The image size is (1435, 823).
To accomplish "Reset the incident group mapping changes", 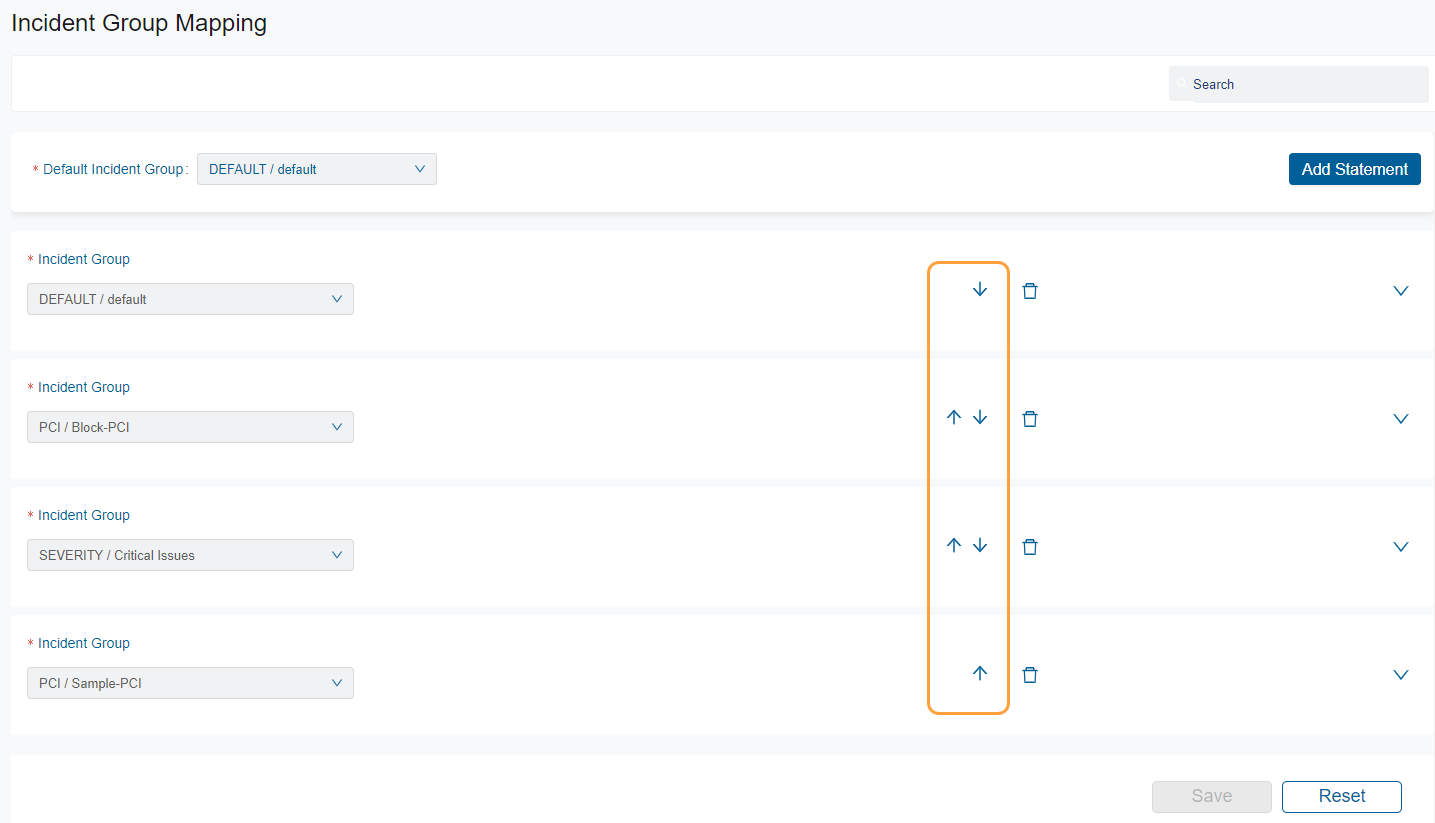I will [1341, 796].
